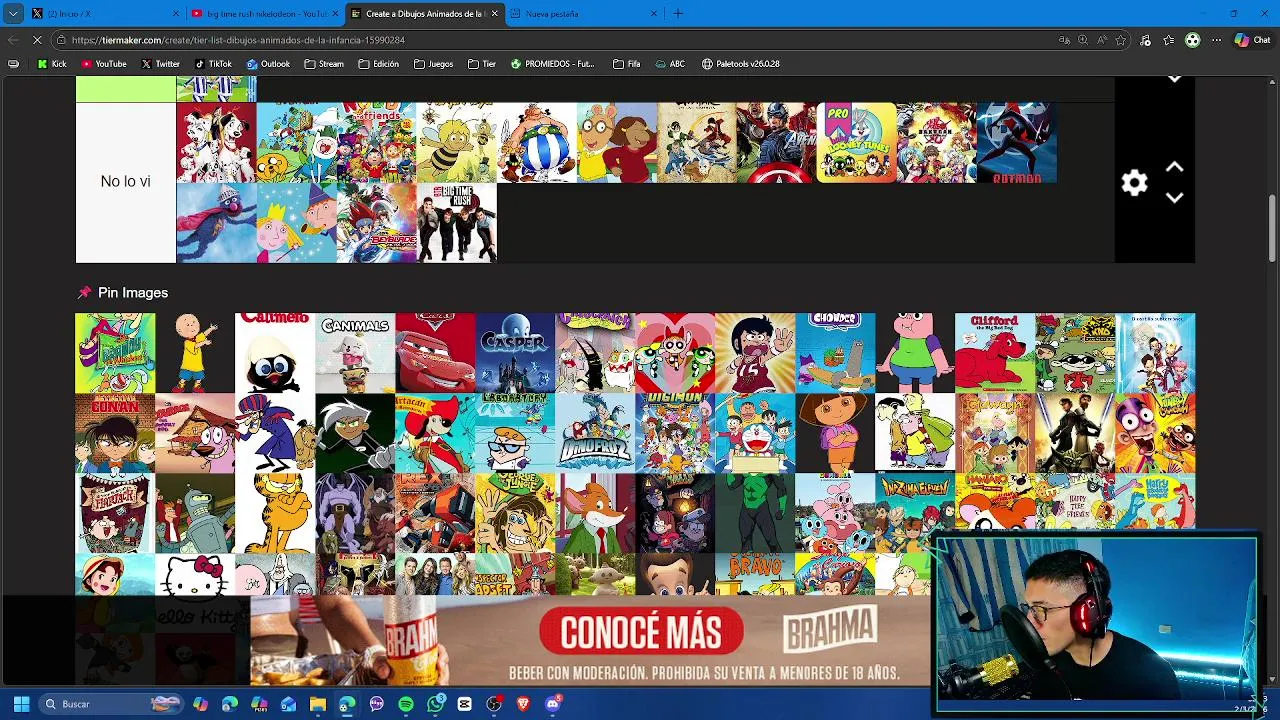This screenshot has width=1280, height=720.
Task: Open the Outlook bookmark
Action: coord(268,64)
